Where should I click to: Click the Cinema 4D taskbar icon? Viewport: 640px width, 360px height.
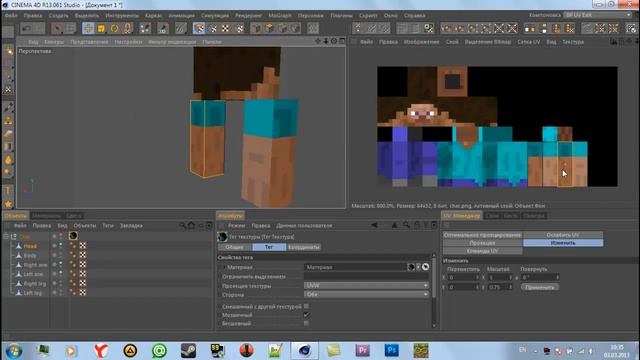pyautogui.click(x=304, y=351)
